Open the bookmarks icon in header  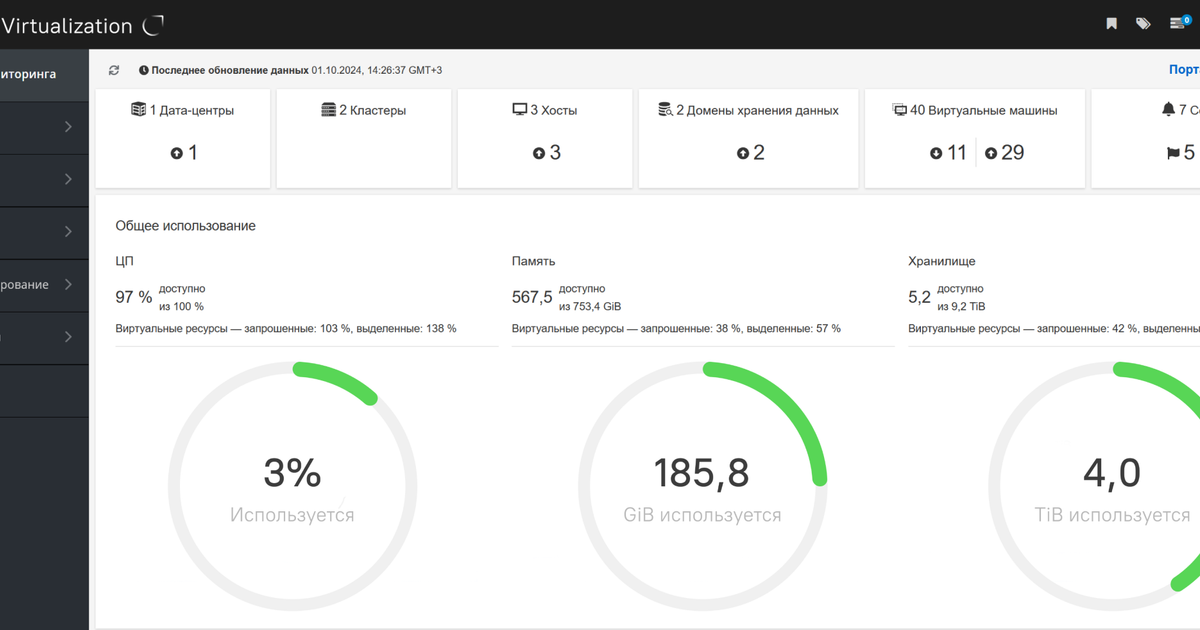pos(1111,23)
